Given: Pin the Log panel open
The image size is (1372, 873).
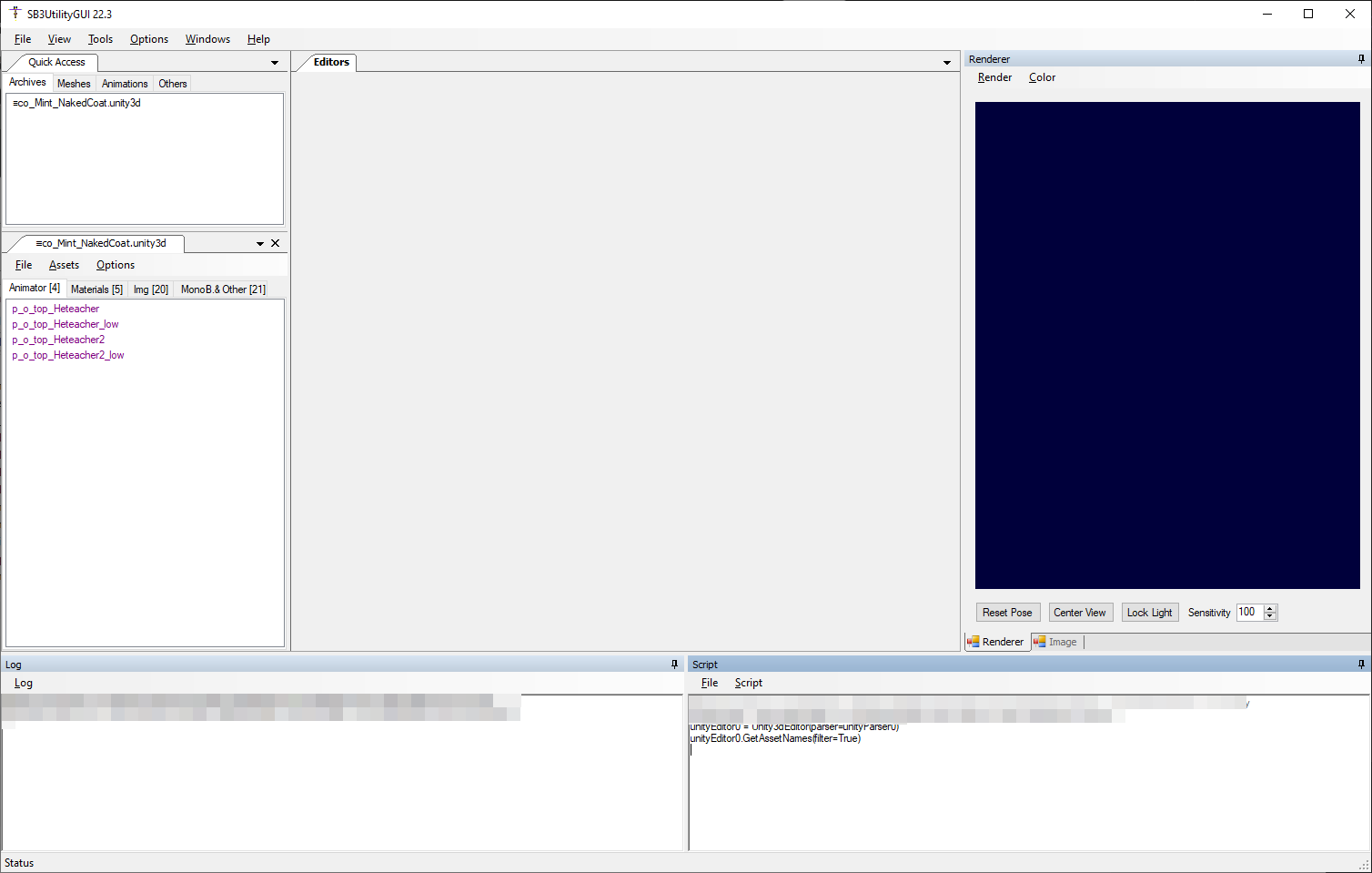Looking at the screenshot, I should point(674,664).
